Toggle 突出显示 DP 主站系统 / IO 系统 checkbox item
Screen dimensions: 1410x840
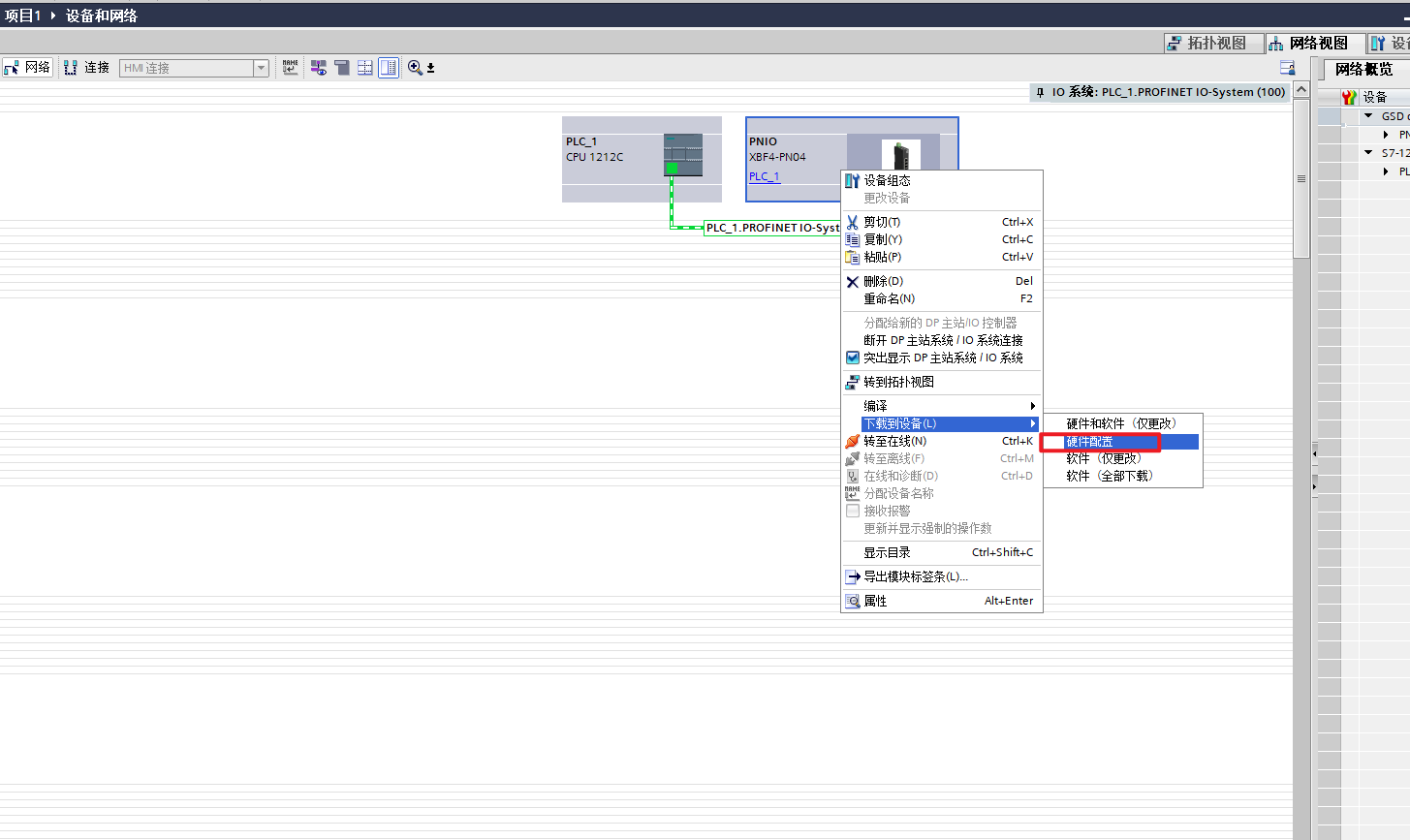[x=934, y=358]
